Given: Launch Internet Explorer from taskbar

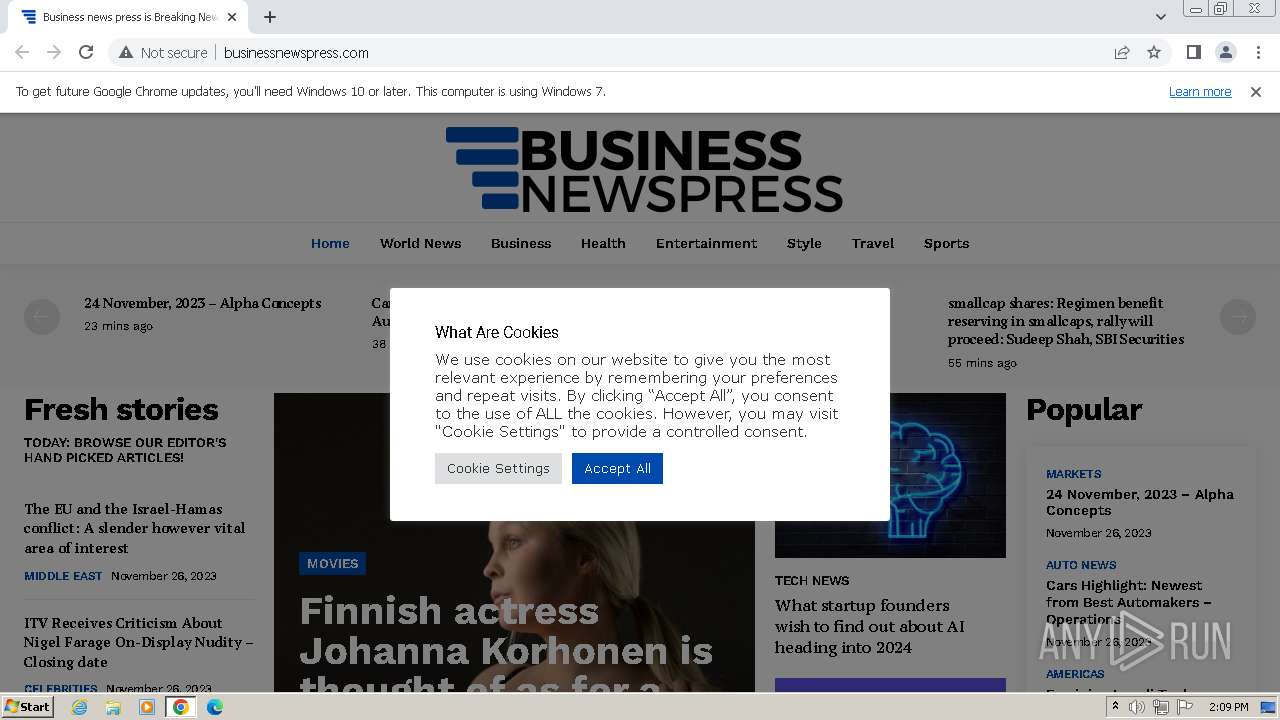Looking at the screenshot, I should pyautogui.click(x=79, y=707).
